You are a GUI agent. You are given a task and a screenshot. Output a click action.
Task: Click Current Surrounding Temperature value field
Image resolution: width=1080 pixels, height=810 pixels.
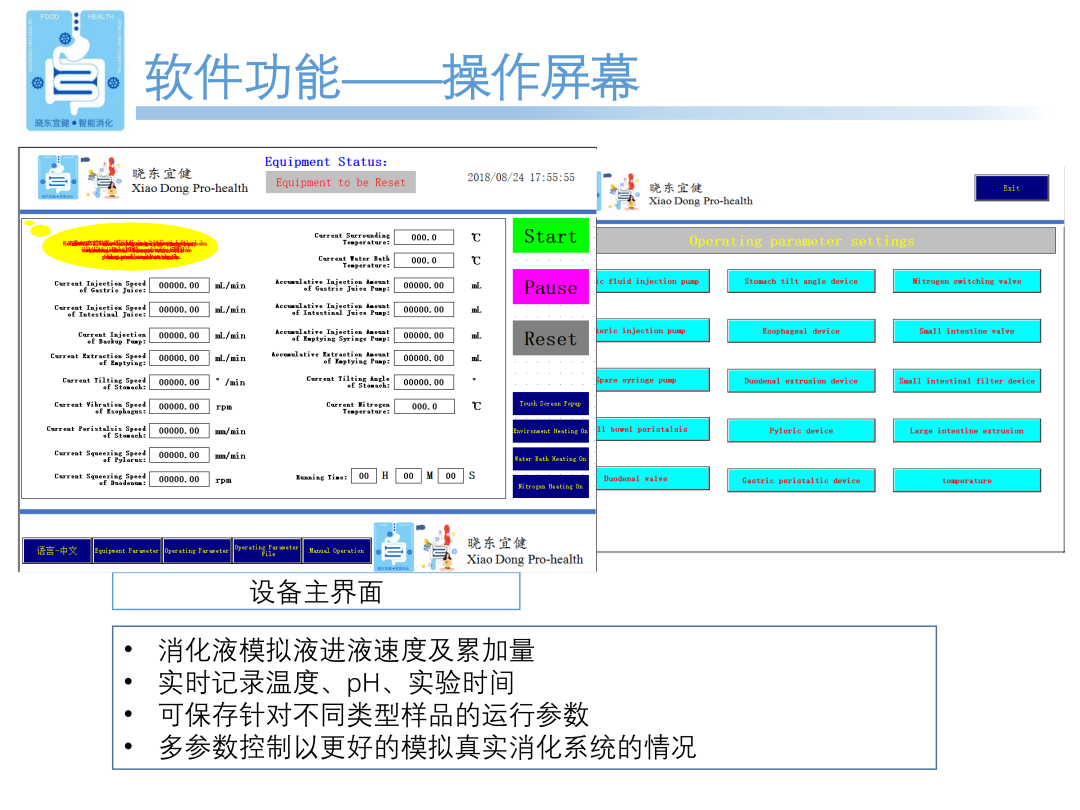coord(424,237)
